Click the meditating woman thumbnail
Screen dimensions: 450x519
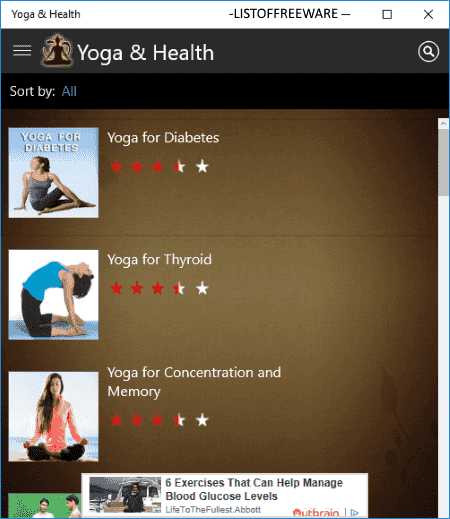(x=53, y=417)
